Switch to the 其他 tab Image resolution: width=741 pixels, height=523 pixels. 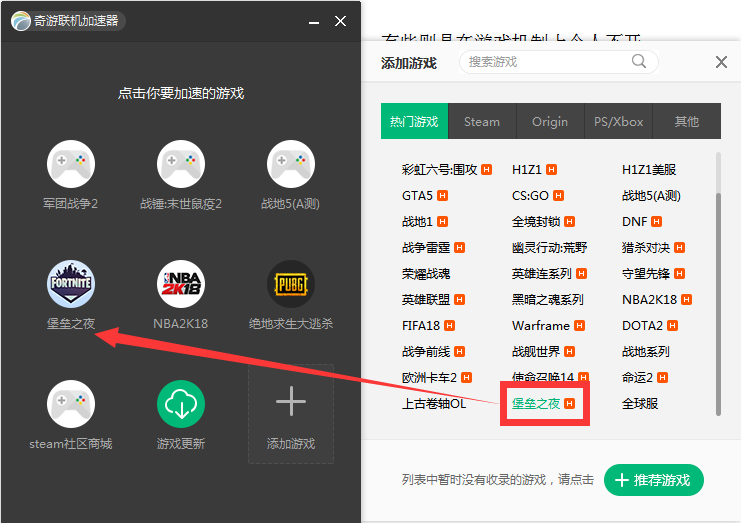[x=687, y=121]
